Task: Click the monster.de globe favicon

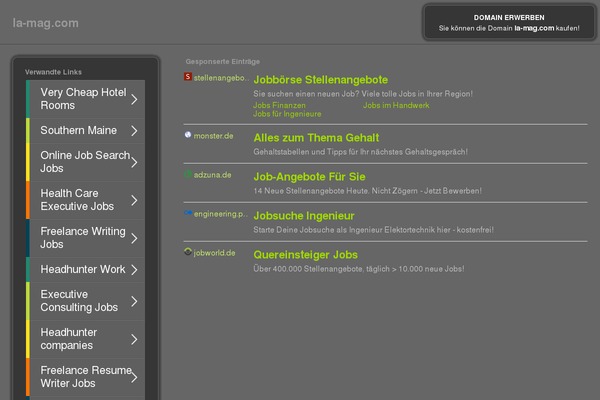Action: click(188, 135)
